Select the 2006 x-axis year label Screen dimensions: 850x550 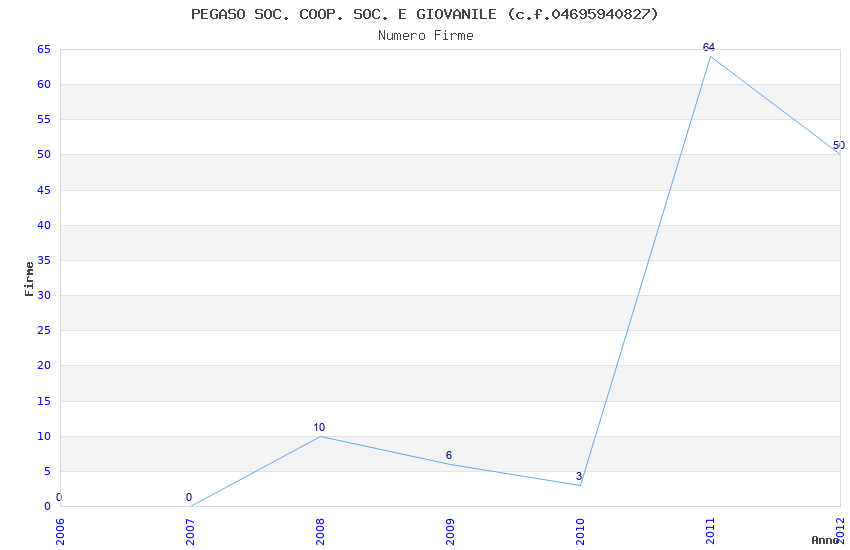click(x=60, y=532)
